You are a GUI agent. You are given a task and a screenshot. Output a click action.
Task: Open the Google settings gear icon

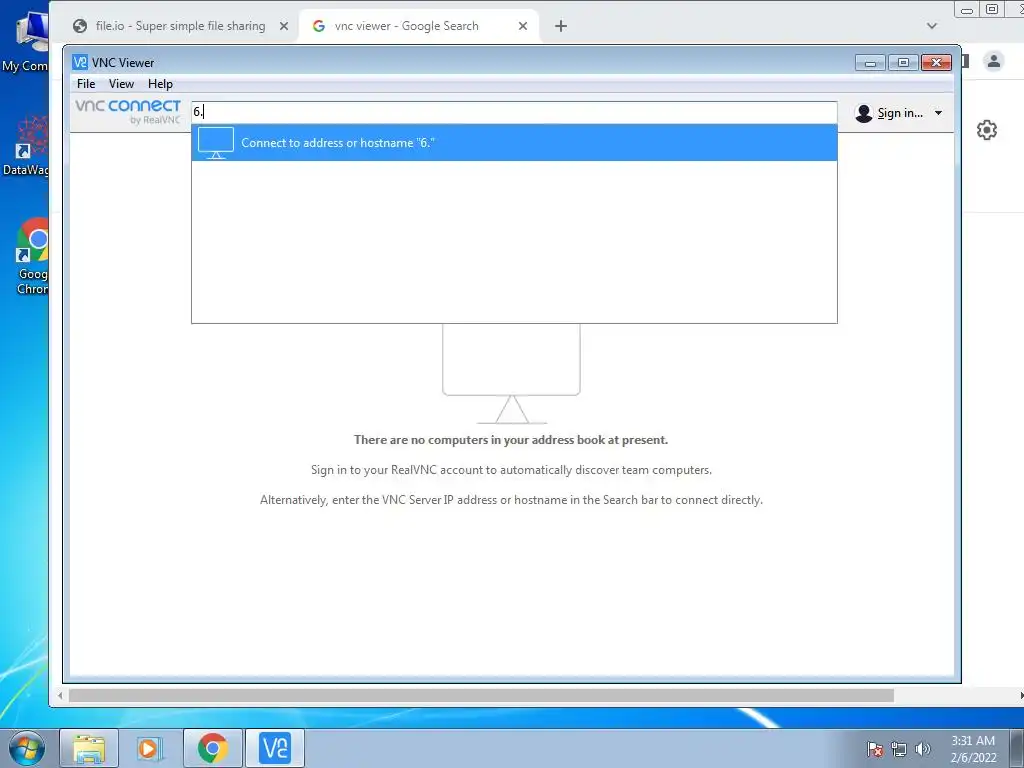pyautogui.click(x=987, y=130)
